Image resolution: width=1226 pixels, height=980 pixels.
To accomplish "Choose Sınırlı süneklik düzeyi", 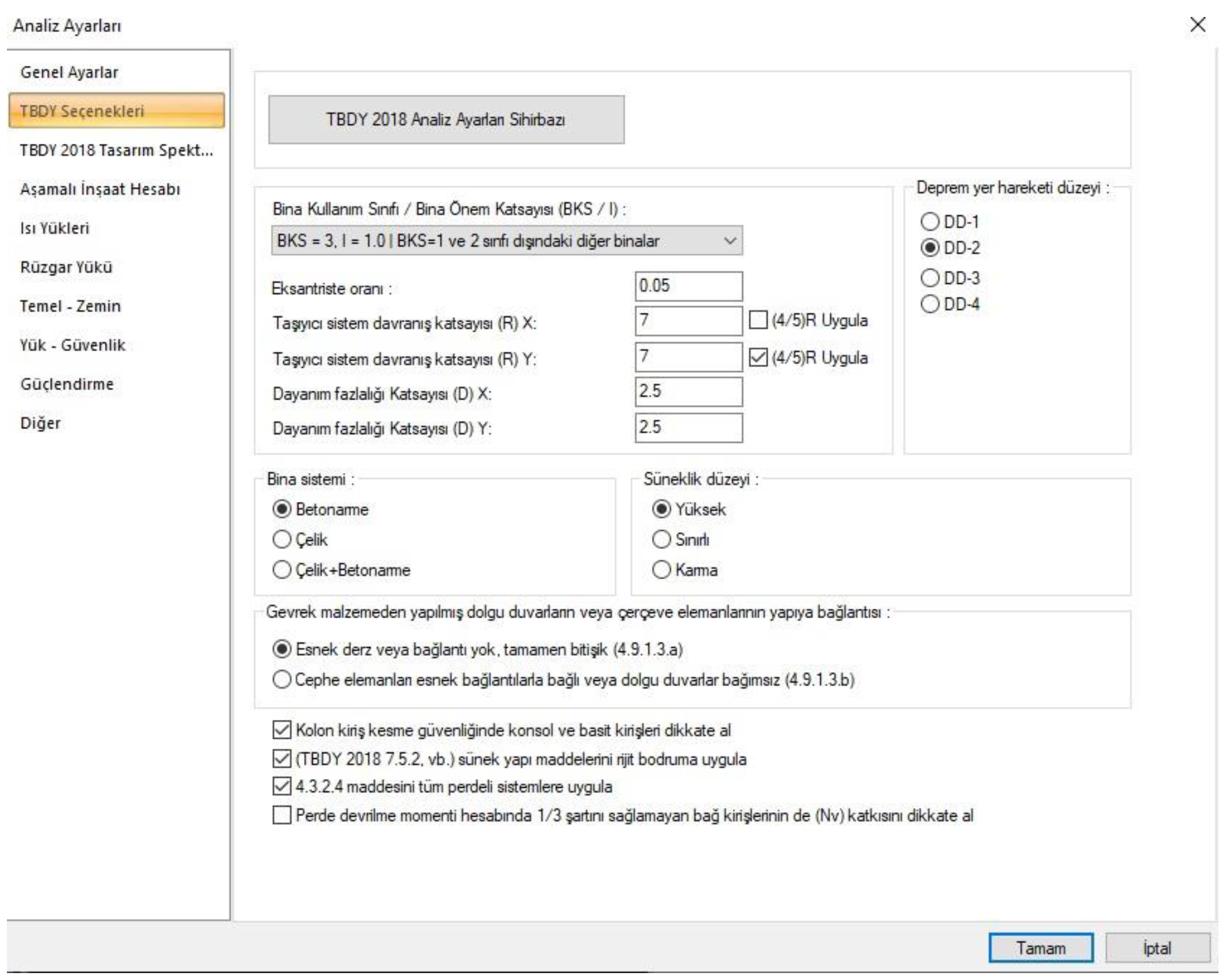I will pos(661,540).
